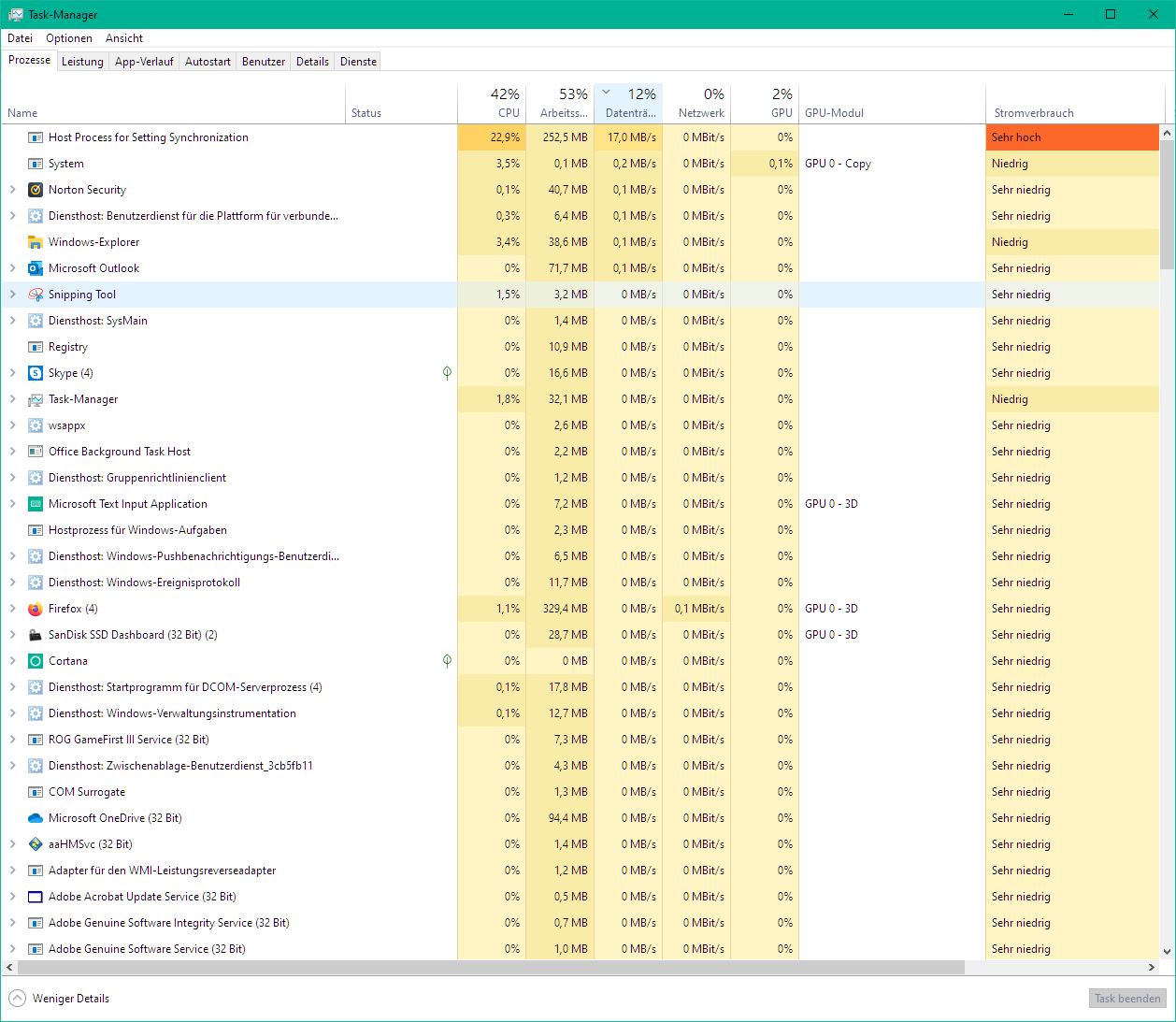The height and width of the screenshot is (1022, 1176).
Task: Expand the Snipping Tool process entry
Action: click(12, 295)
